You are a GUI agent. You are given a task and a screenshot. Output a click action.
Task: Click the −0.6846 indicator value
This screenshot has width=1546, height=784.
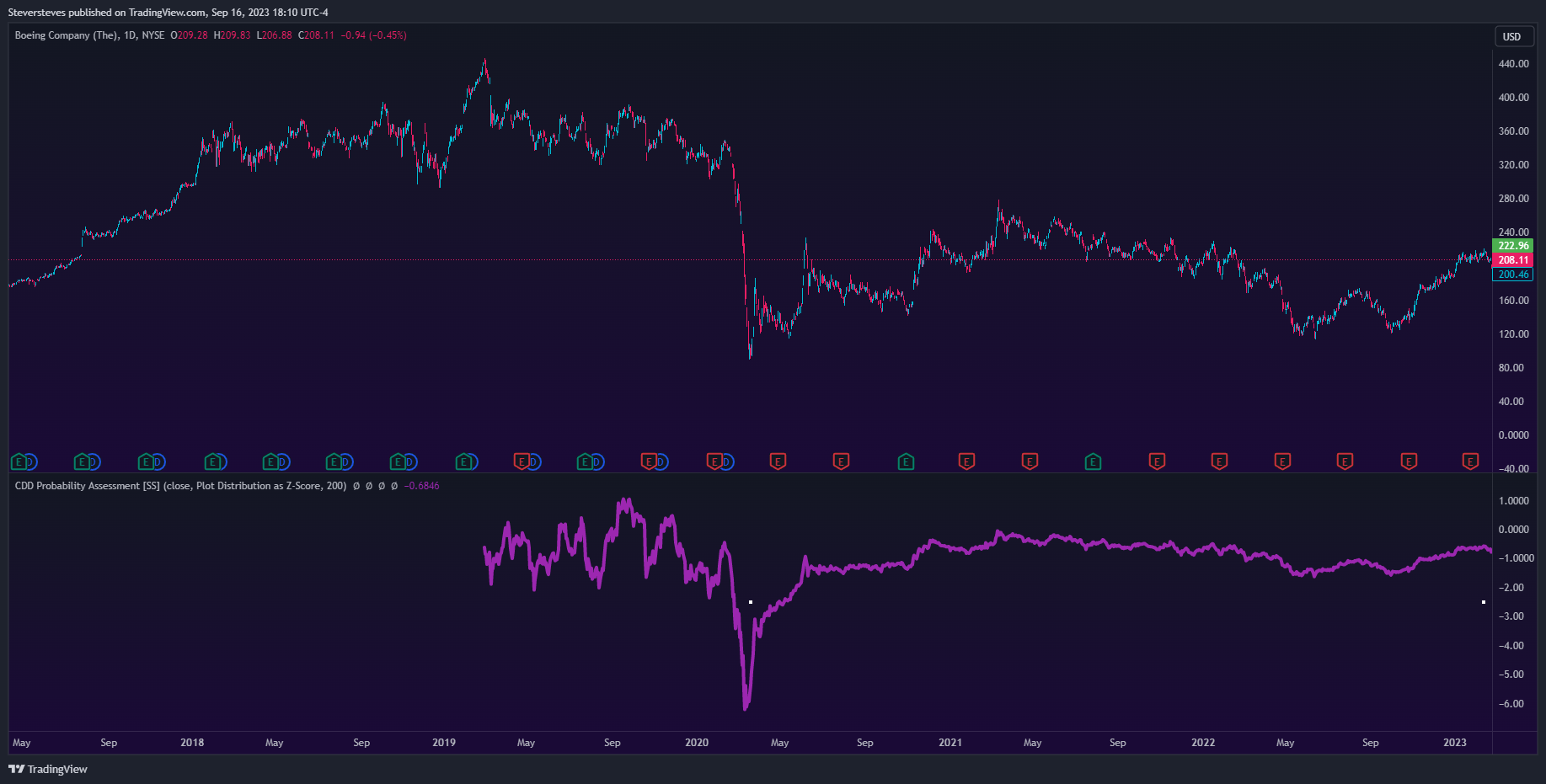click(421, 486)
